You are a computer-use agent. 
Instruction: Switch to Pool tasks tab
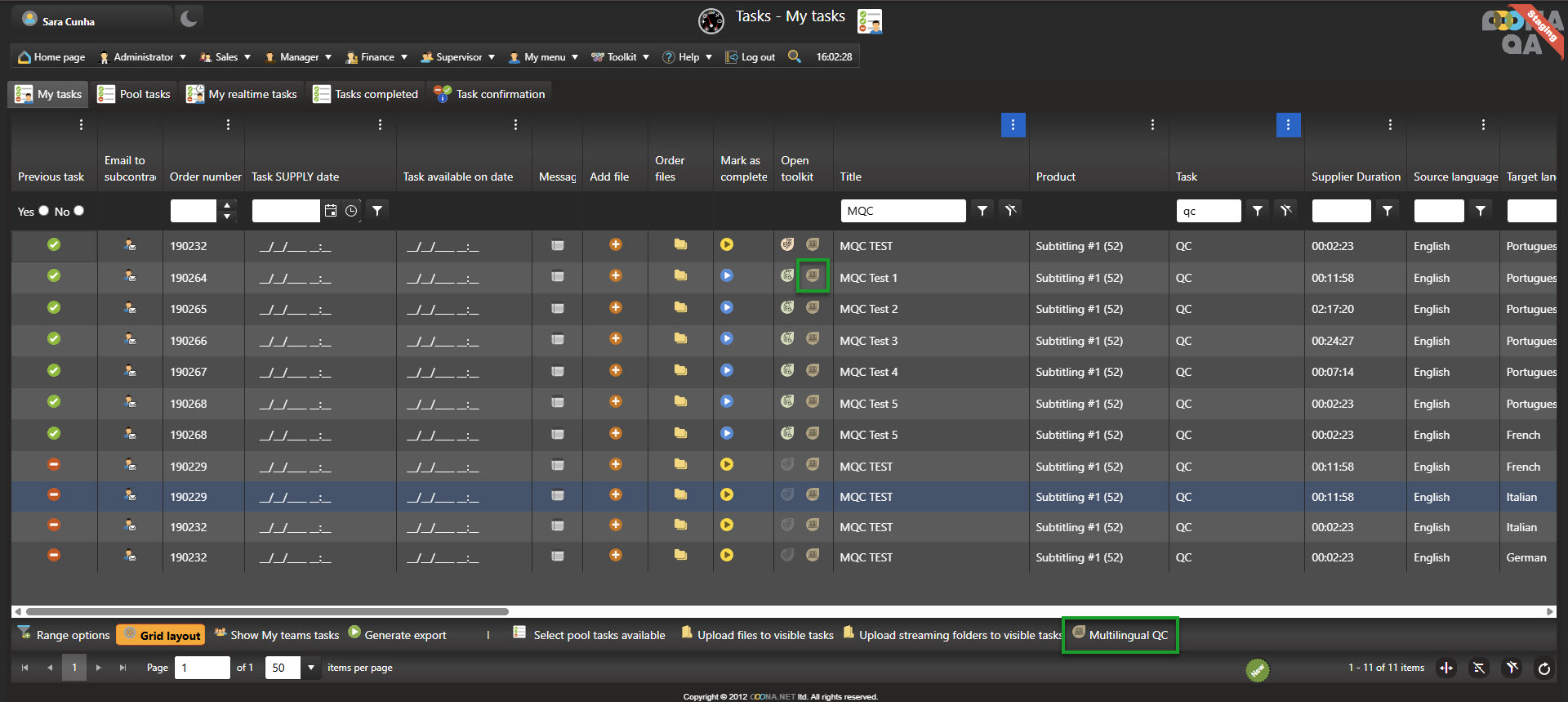(x=135, y=94)
